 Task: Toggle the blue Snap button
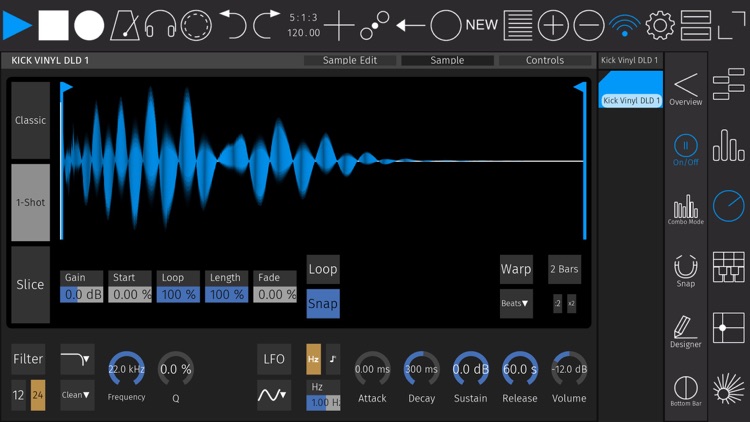click(322, 303)
